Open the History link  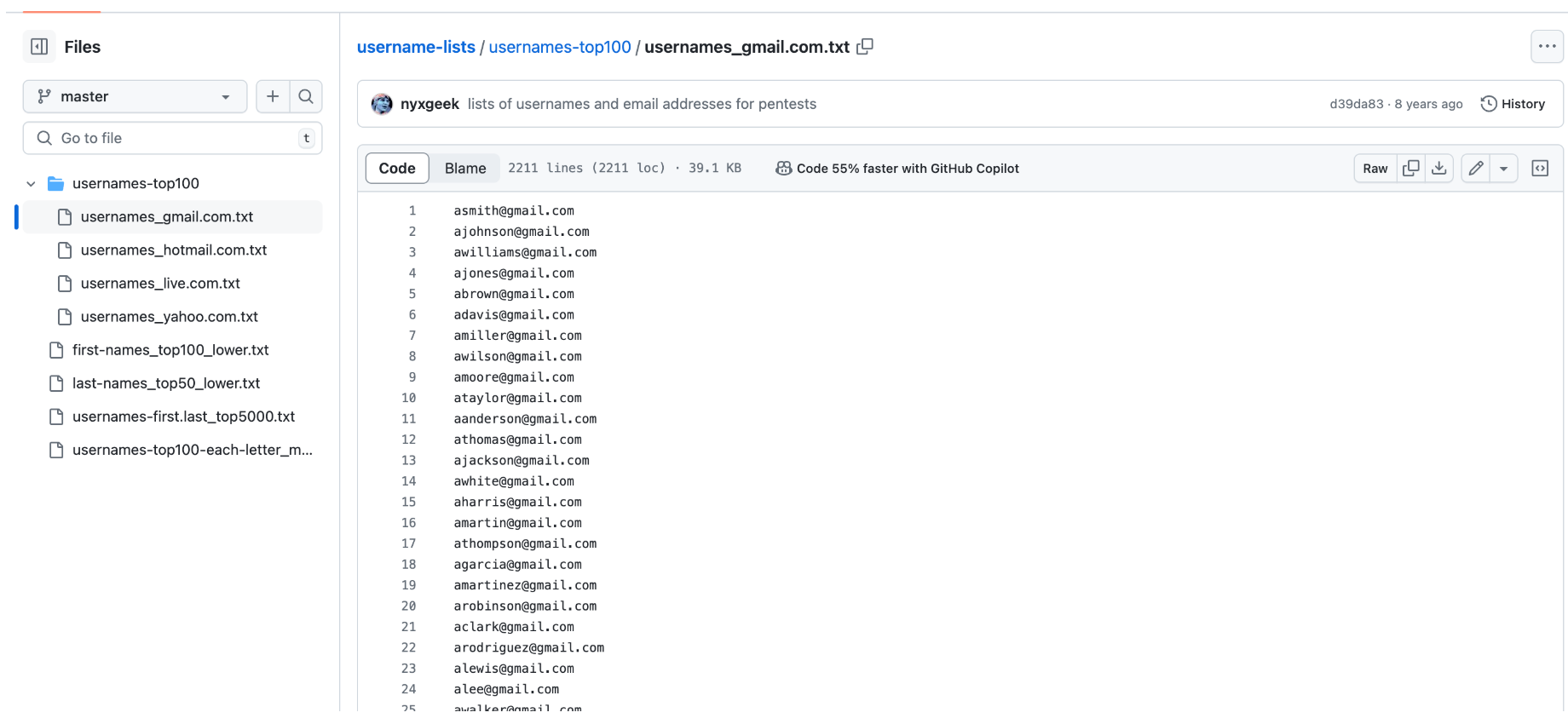coord(1513,104)
